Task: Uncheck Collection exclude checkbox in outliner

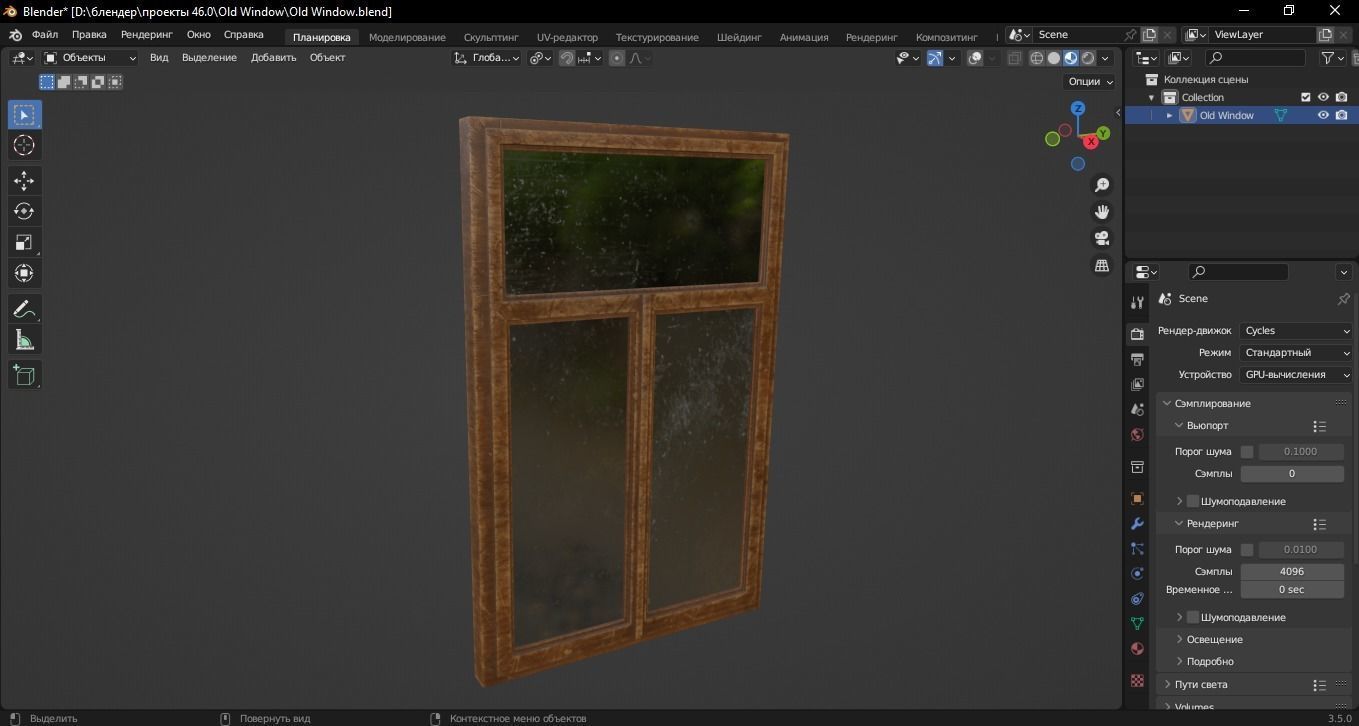Action: click(1305, 97)
